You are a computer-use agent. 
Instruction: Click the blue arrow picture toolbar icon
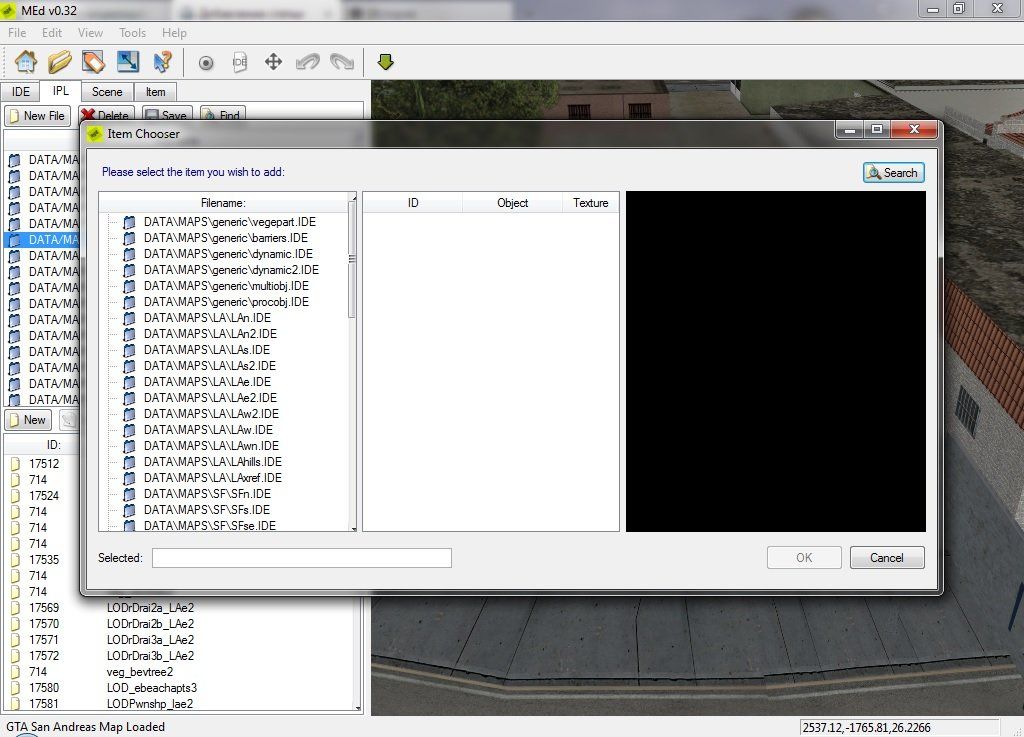(128, 62)
